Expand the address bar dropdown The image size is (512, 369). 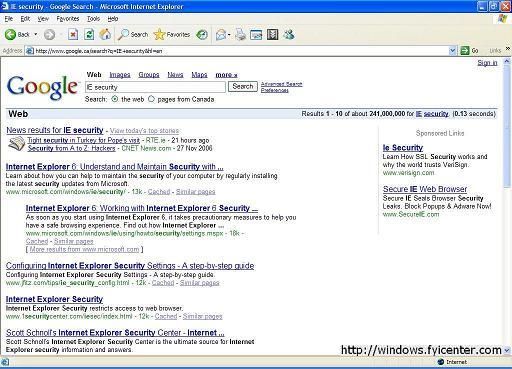[x=452, y=51]
